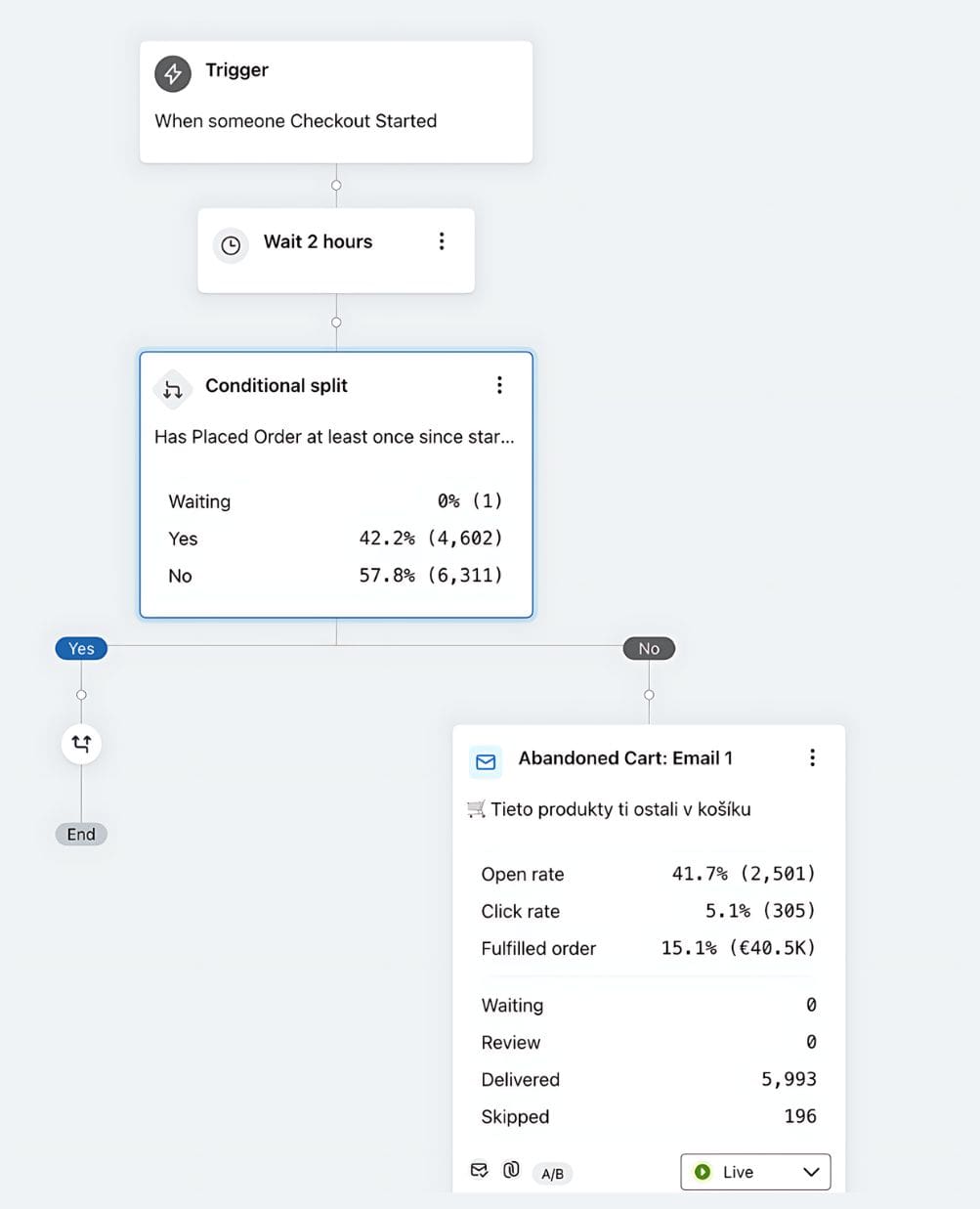The image size is (980, 1209).
Task: Open the Conditional split three-dot menu
Action: [499, 385]
